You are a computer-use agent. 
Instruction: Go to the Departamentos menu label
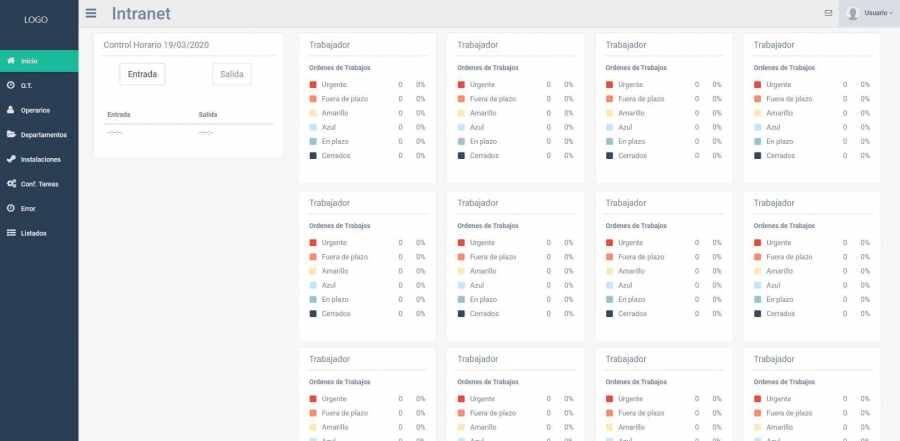(x=43, y=134)
